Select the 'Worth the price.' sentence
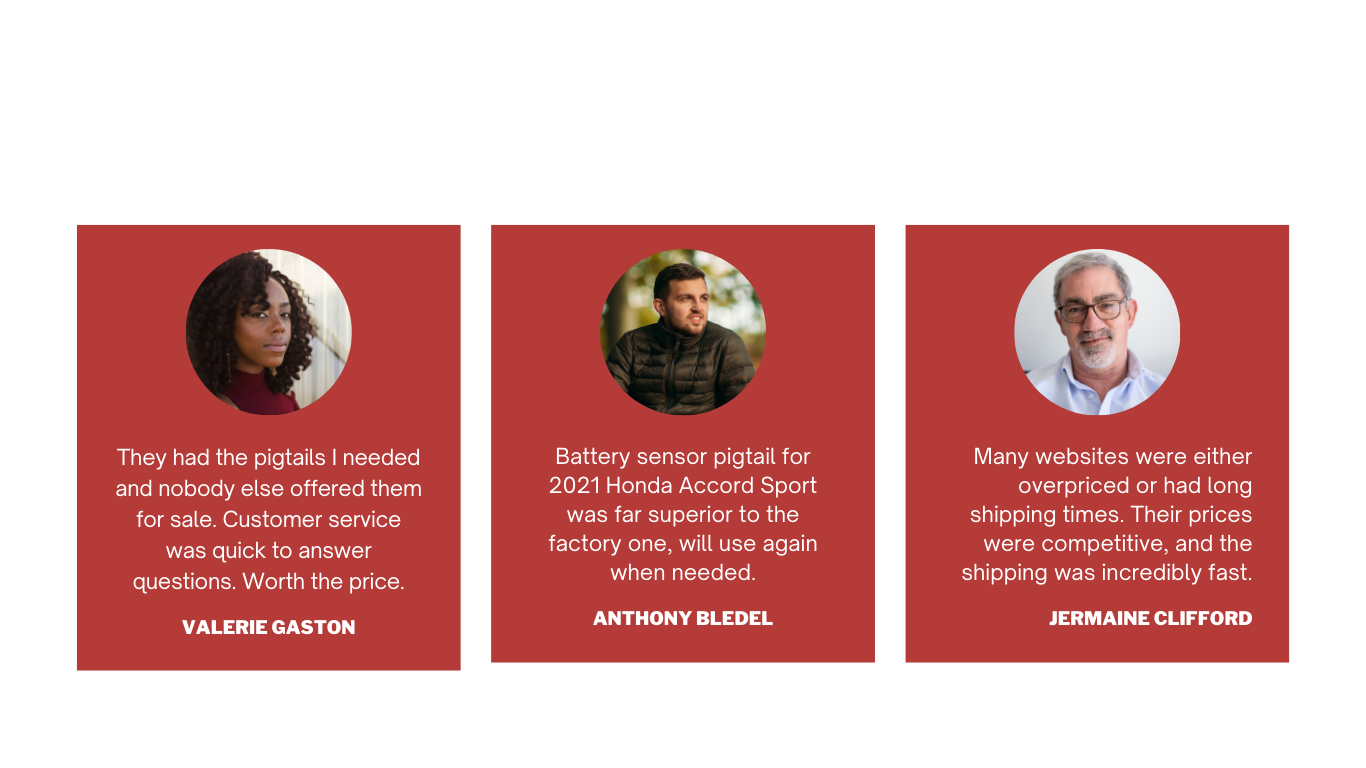 click(x=323, y=581)
